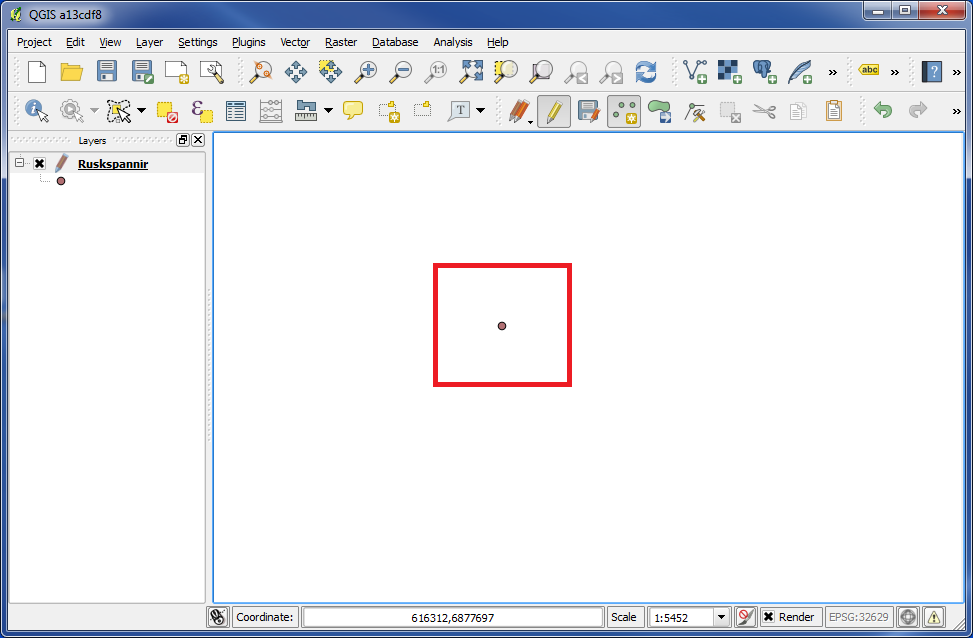The image size is (973, 638).
Task: Click the New Project blank page icon
Action: [37, 72]
